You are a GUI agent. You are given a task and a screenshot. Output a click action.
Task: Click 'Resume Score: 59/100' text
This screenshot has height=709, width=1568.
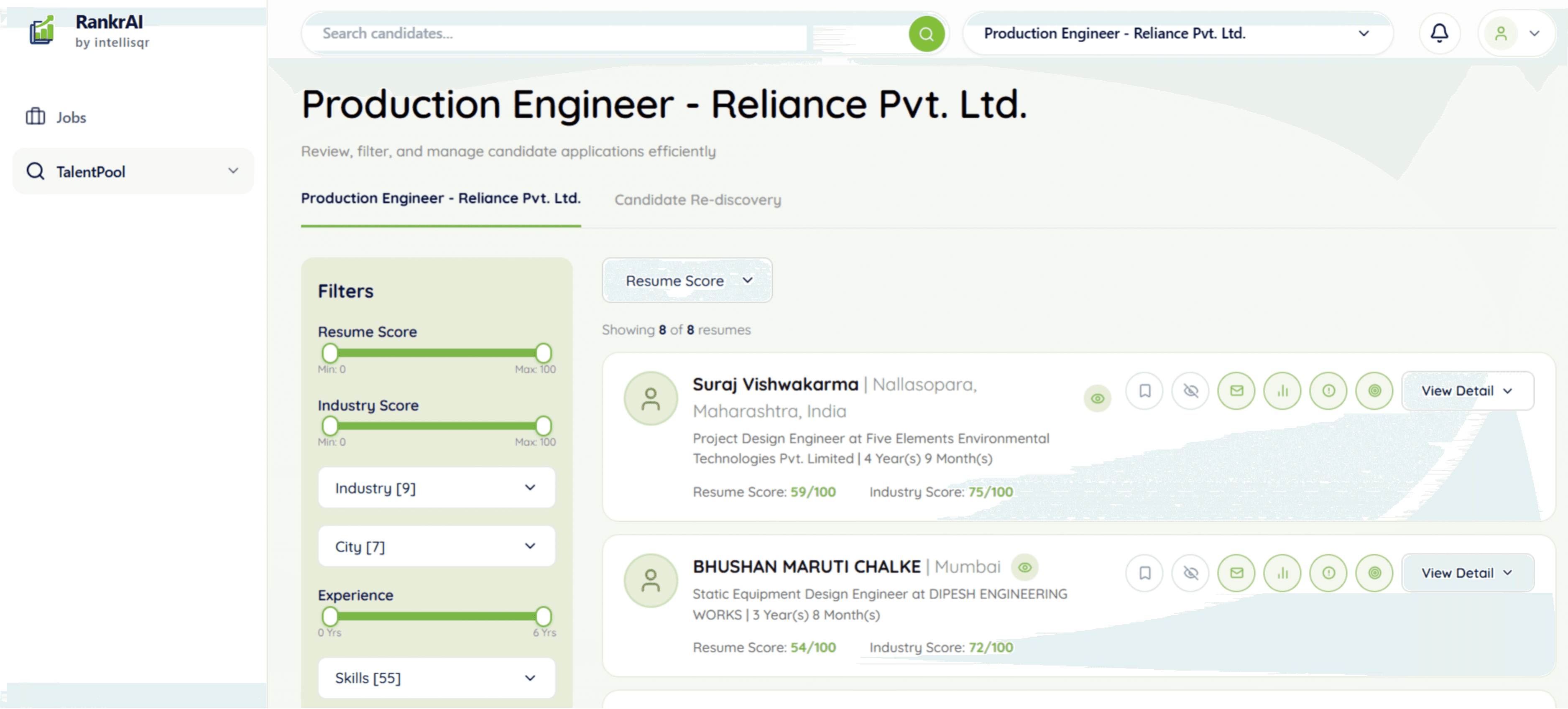764,492
